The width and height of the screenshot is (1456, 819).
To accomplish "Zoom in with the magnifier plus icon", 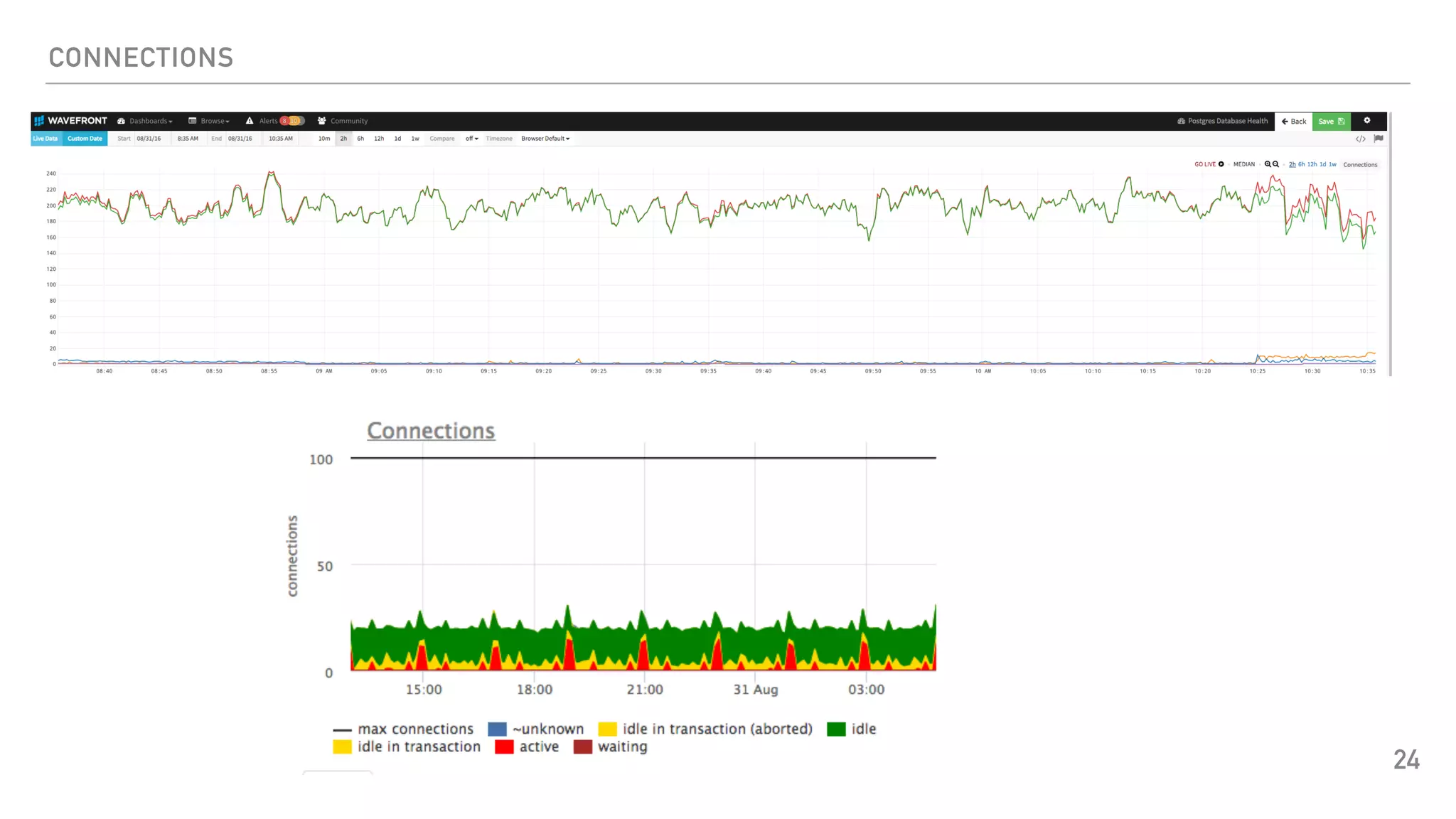I will pyautogui.click(x=1268, y=164).
